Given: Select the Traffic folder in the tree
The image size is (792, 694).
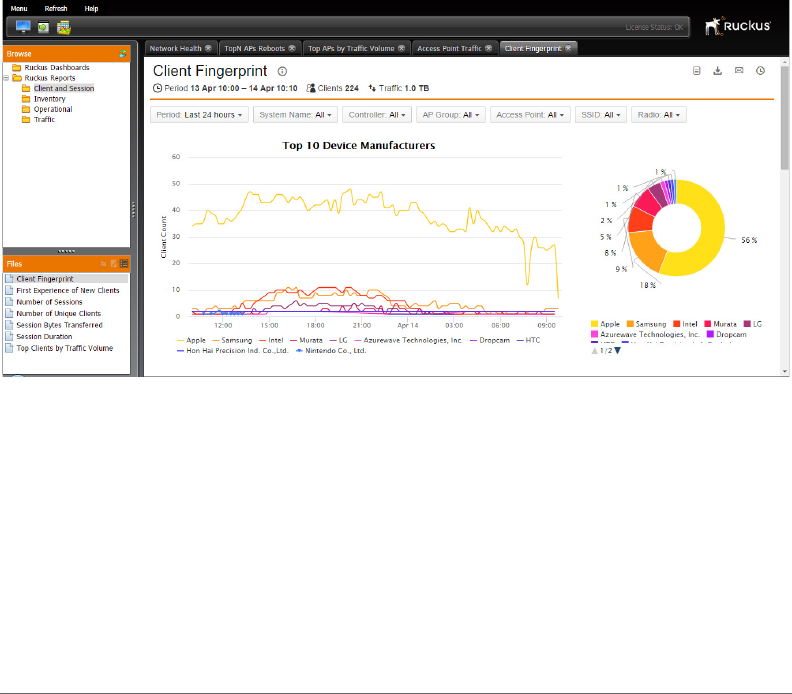Looking at the screenshot, I should click(44, 120).
